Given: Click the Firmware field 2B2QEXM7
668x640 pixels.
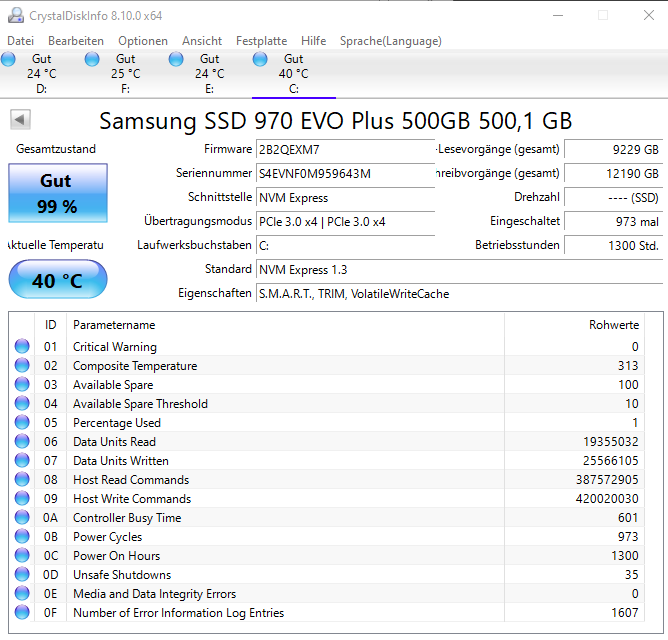Looking at the screenshot, I should pos(346,150).
